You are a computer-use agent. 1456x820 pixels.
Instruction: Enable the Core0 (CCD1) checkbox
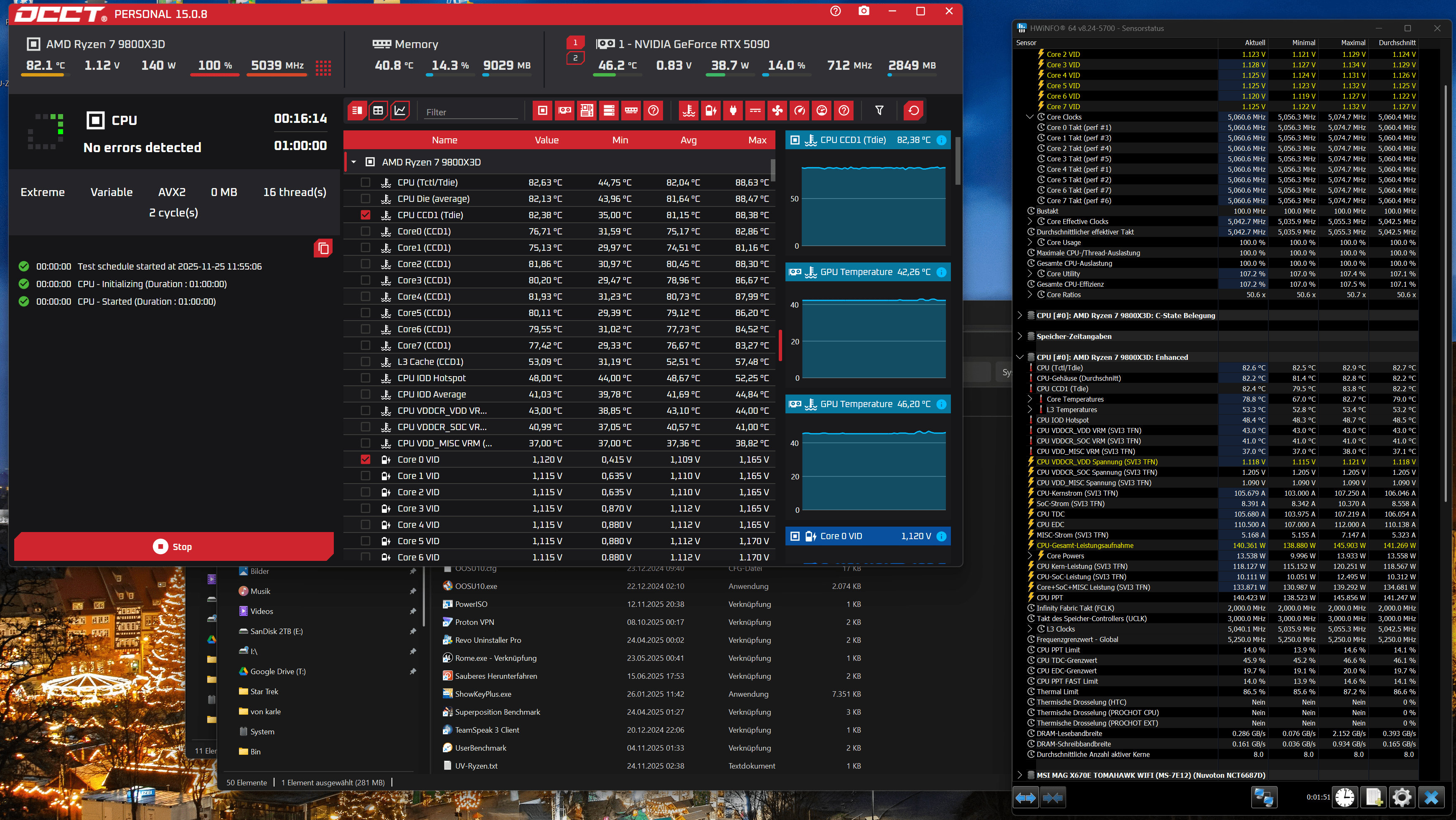pos(365,231)
